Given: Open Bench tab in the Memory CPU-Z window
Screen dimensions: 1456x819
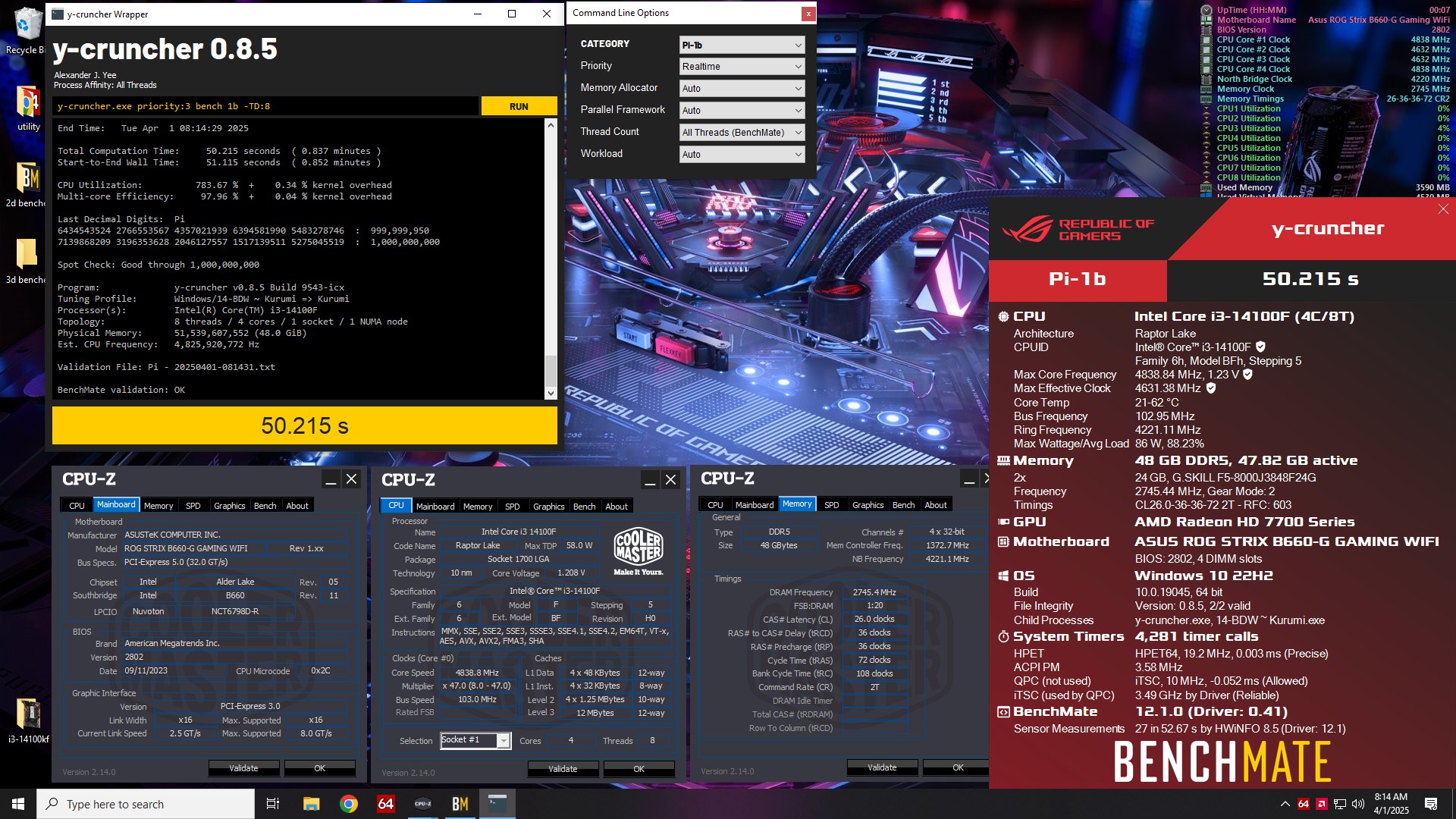Looking at the screenshot, I should point(903,505).
